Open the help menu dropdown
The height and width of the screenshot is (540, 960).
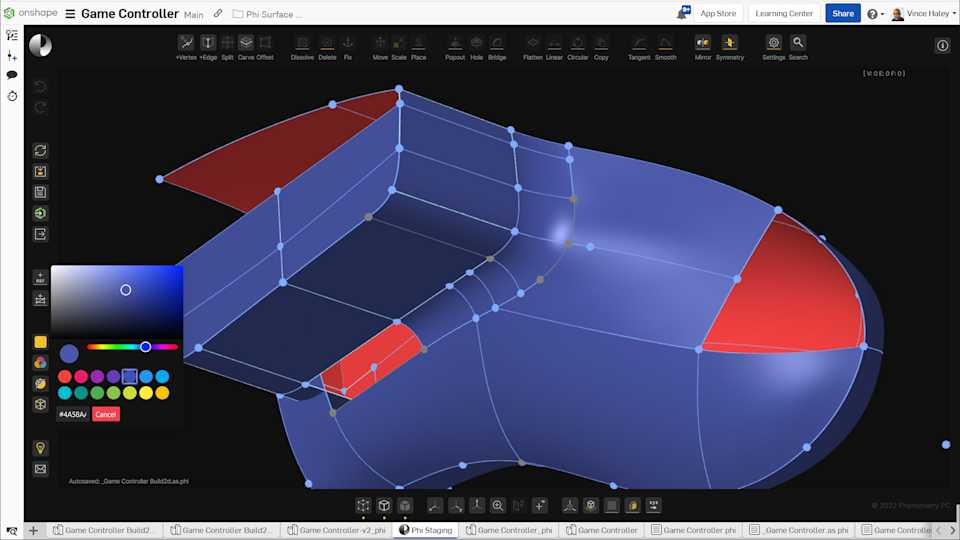[x=876, y=14]
